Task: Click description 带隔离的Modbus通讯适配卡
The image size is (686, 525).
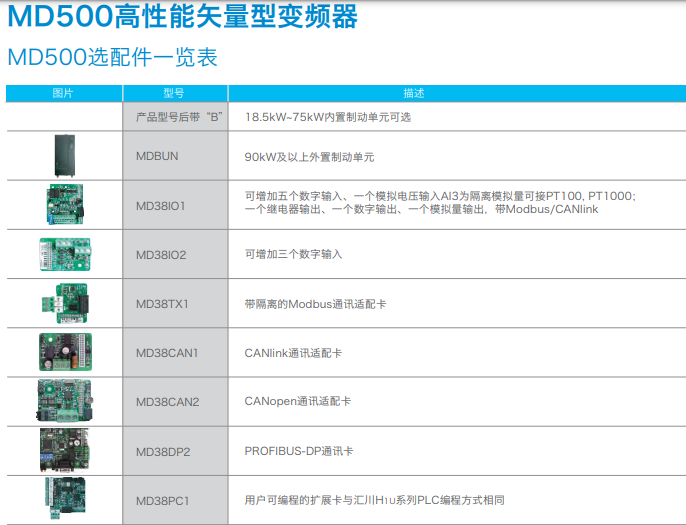Action: click(x=315, y=304)
